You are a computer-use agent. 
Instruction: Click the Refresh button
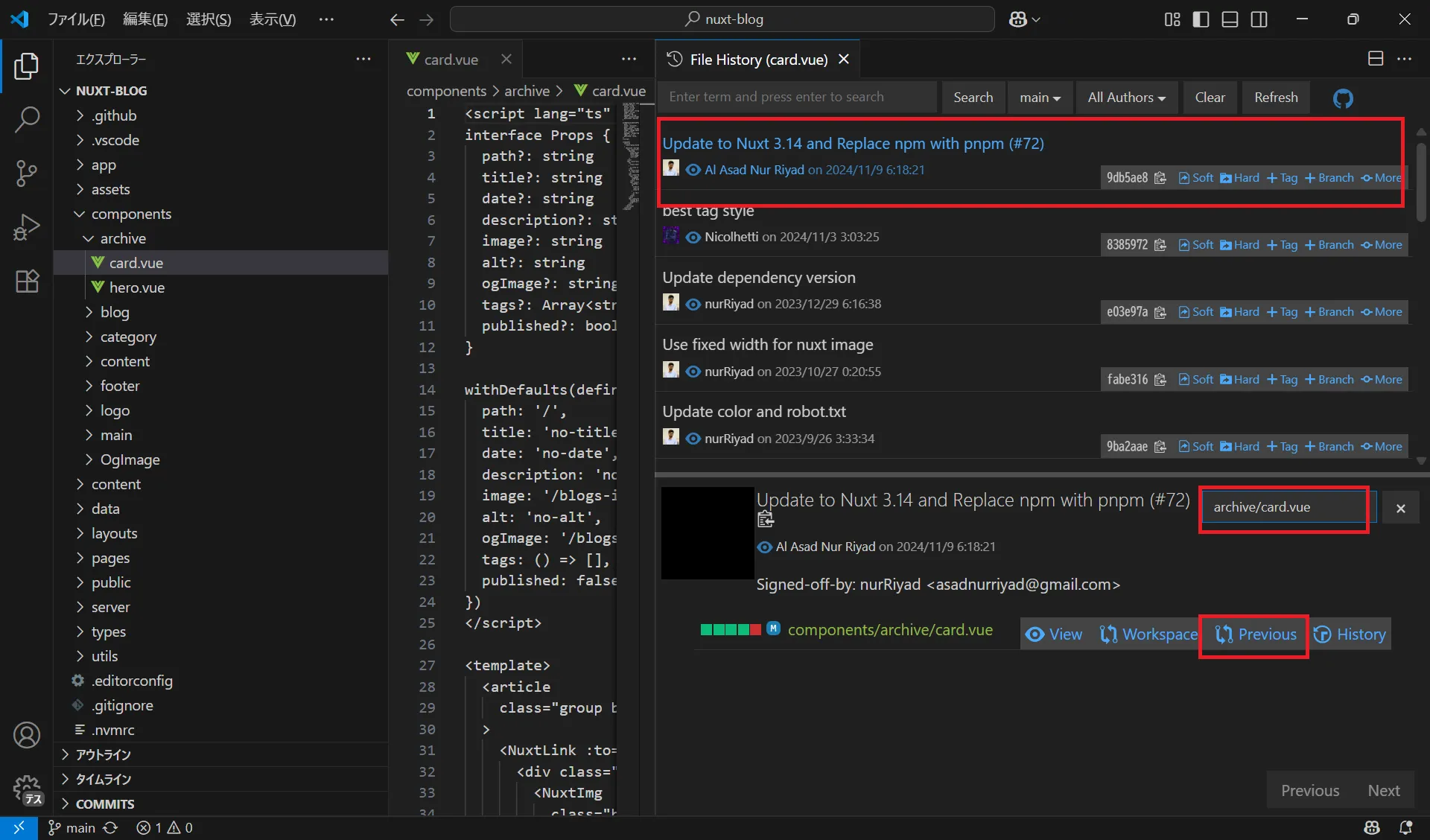point(1276,98)
